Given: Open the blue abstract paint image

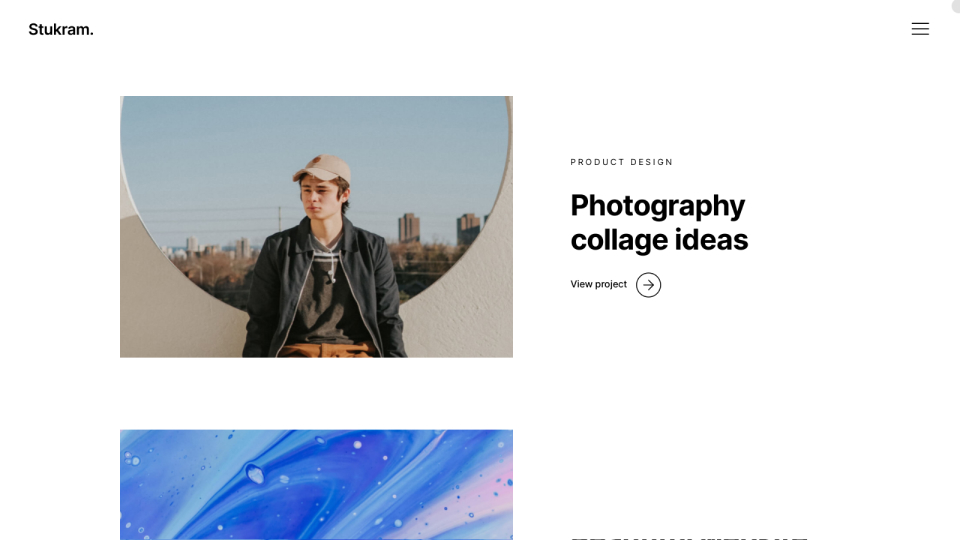Looking at the screenshot, I should point(316,484).
